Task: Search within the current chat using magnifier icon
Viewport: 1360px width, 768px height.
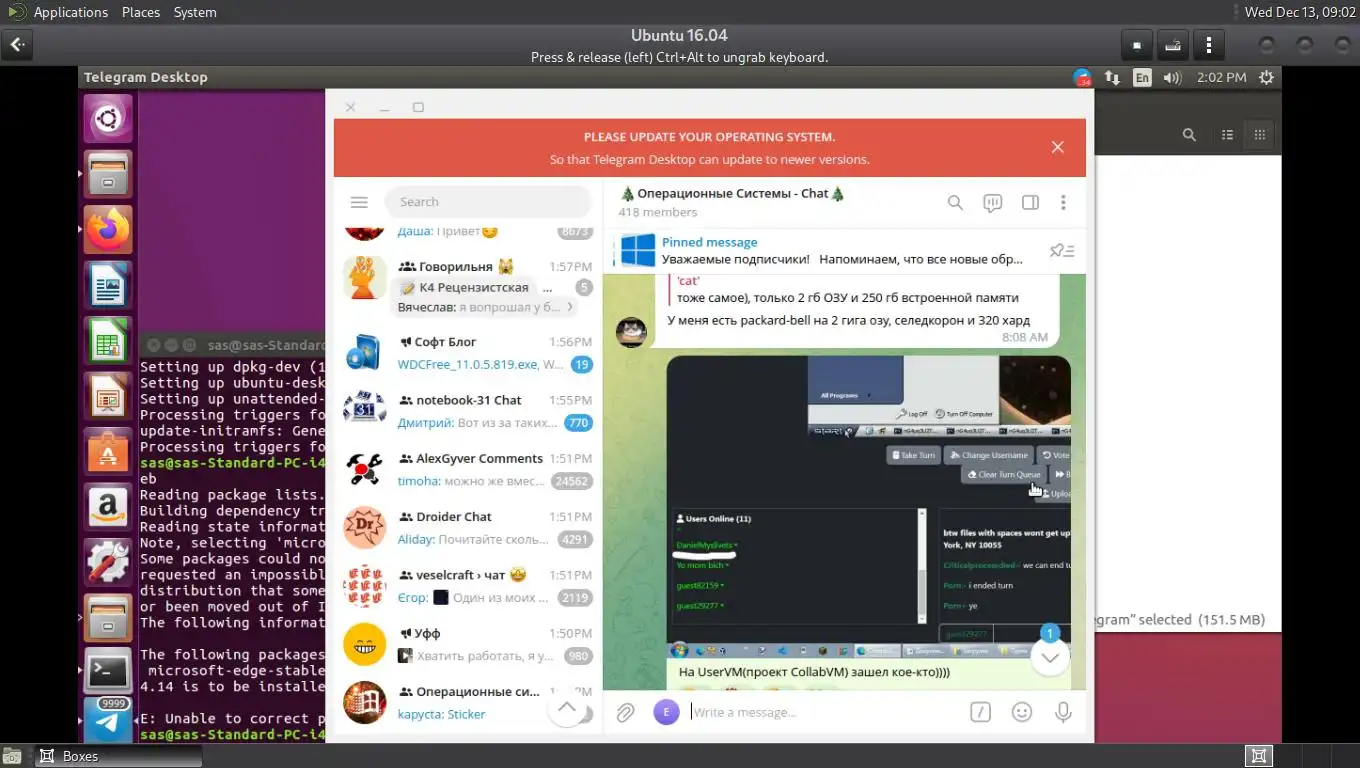Action: tap(955, 203)
